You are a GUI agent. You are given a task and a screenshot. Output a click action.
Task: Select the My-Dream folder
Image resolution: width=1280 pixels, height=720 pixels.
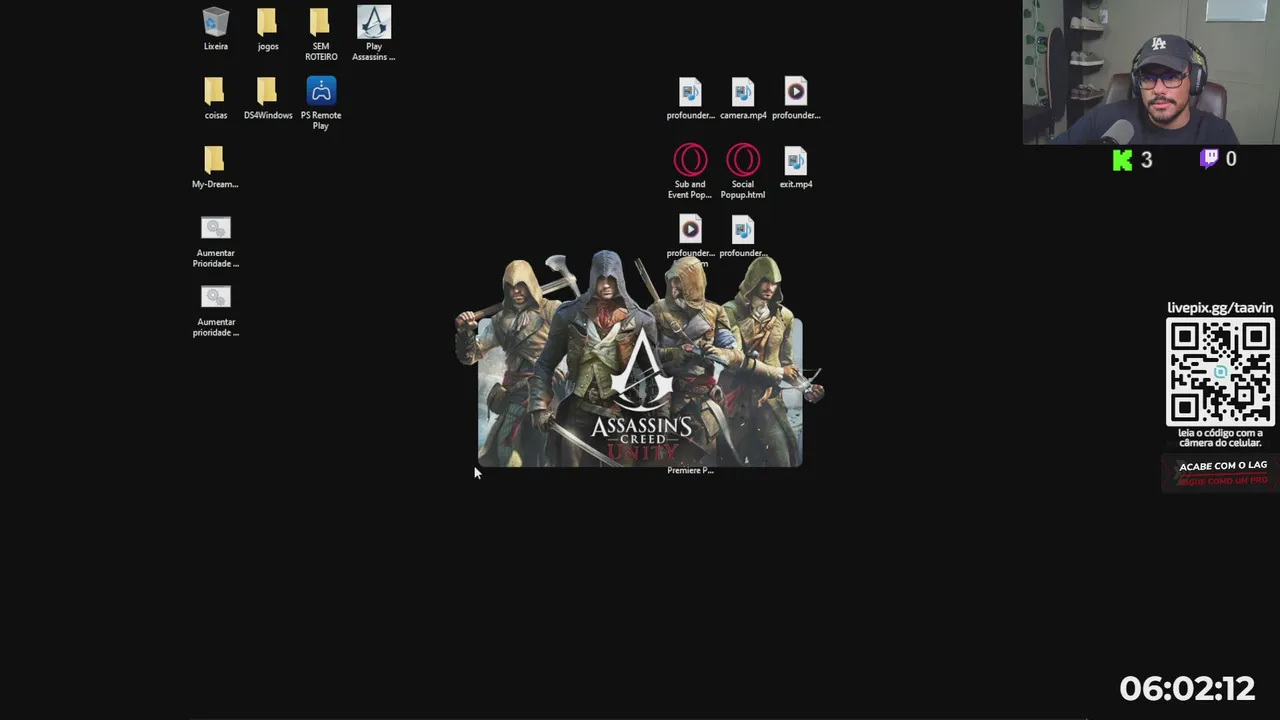pos(215,167)
